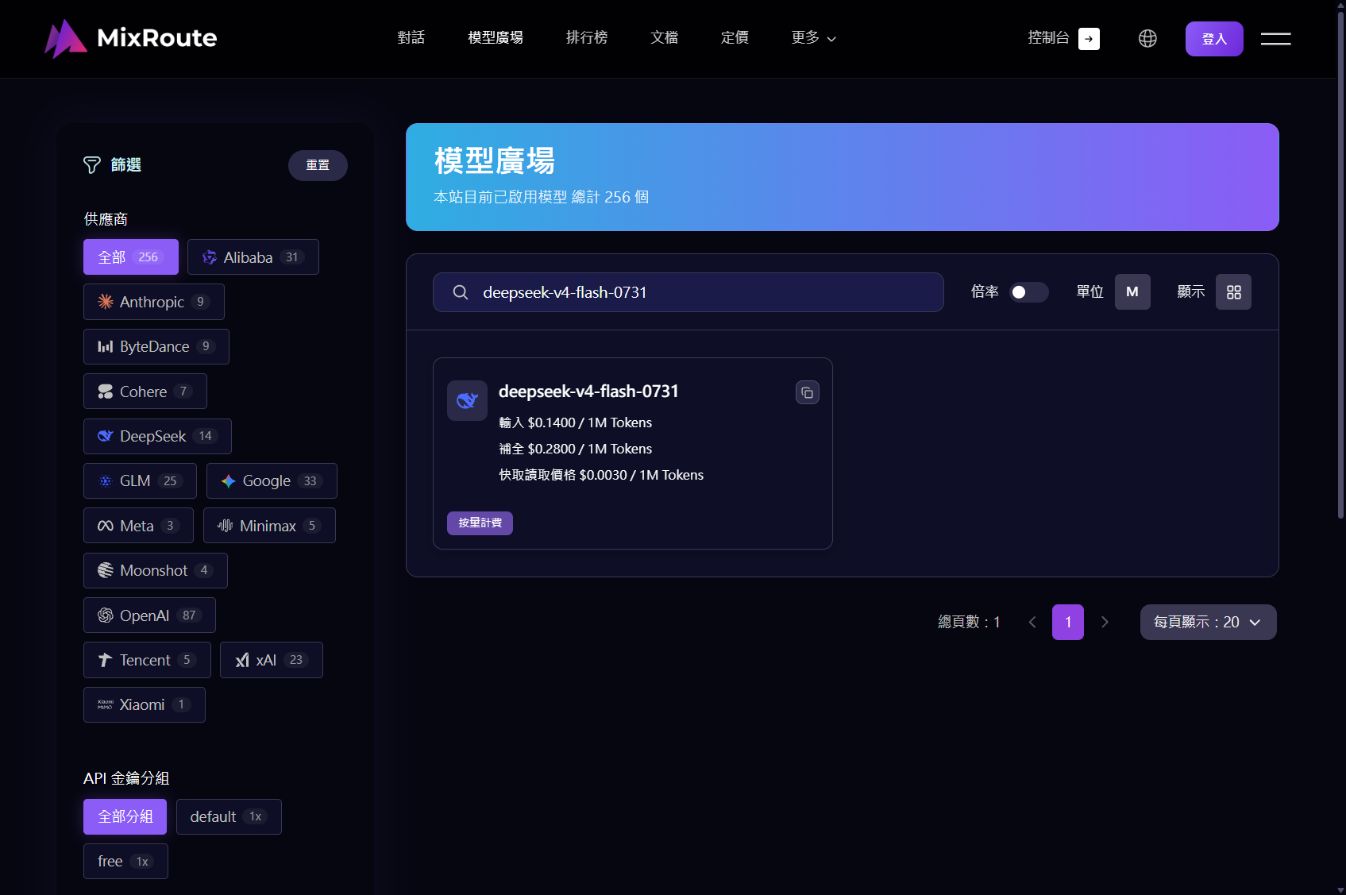Click the filter funnel icon beside 篩選

coord(92,165)
